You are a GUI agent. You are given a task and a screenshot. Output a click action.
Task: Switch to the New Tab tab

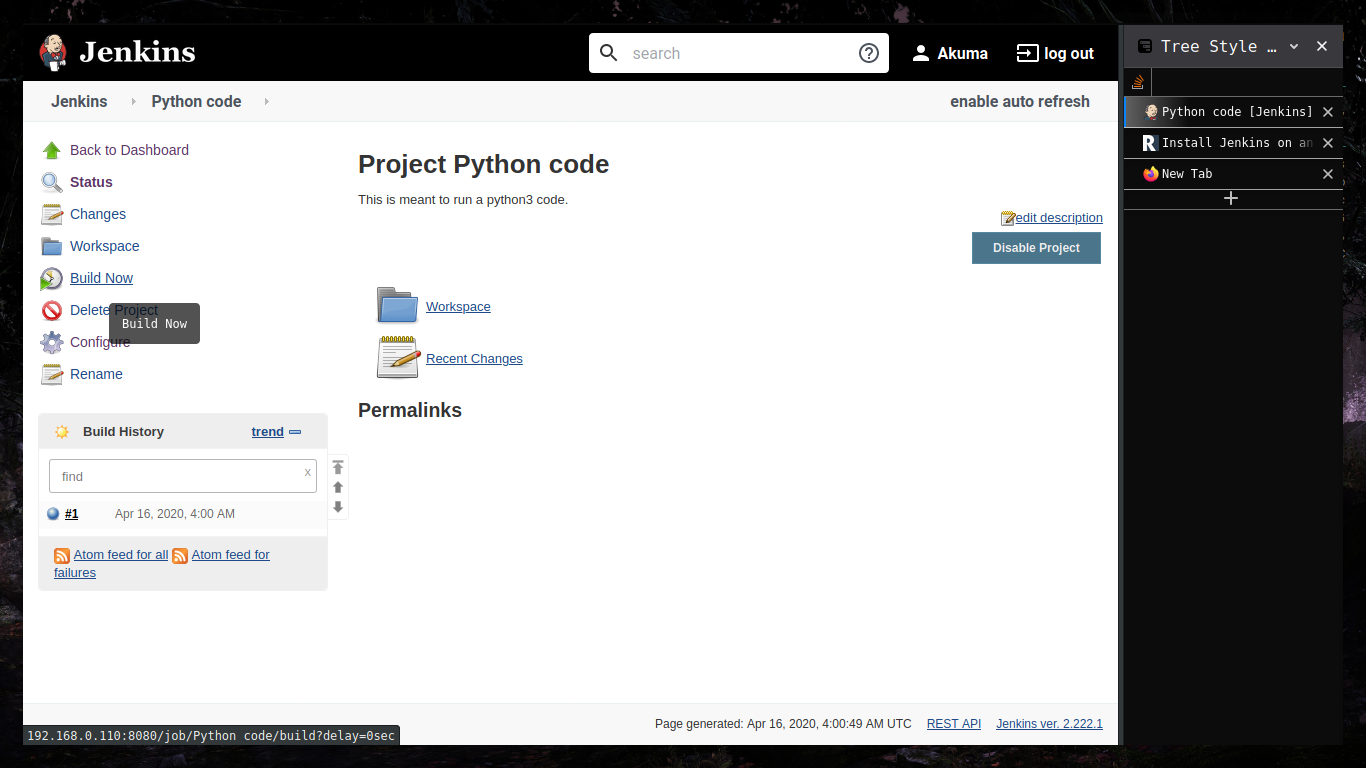tap(1233, 174)
